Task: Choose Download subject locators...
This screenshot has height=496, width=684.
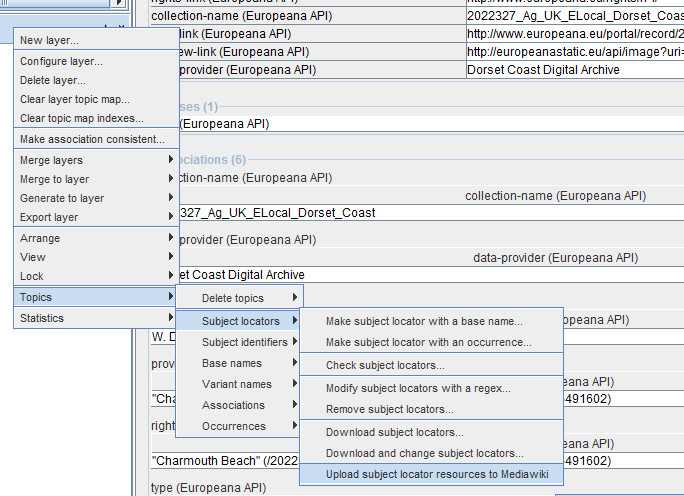Action: [431, 432]
